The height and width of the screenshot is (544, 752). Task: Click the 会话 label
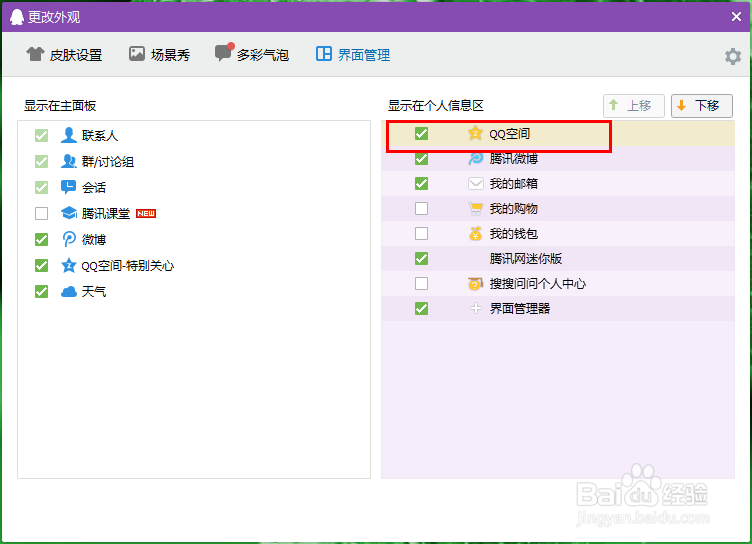[x=94, y=188]
